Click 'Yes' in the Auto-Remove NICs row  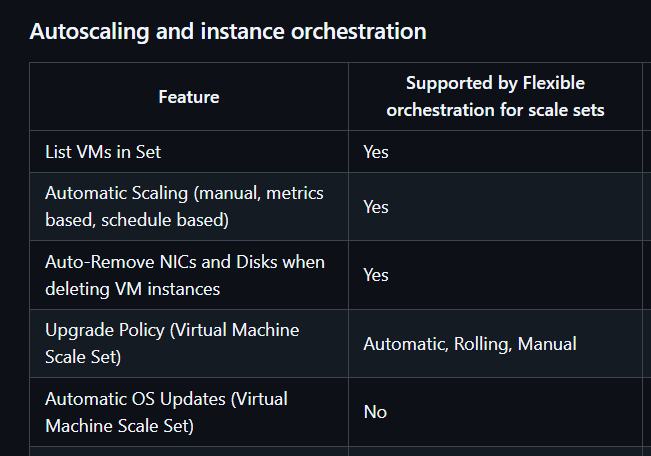tap(376, 274)
